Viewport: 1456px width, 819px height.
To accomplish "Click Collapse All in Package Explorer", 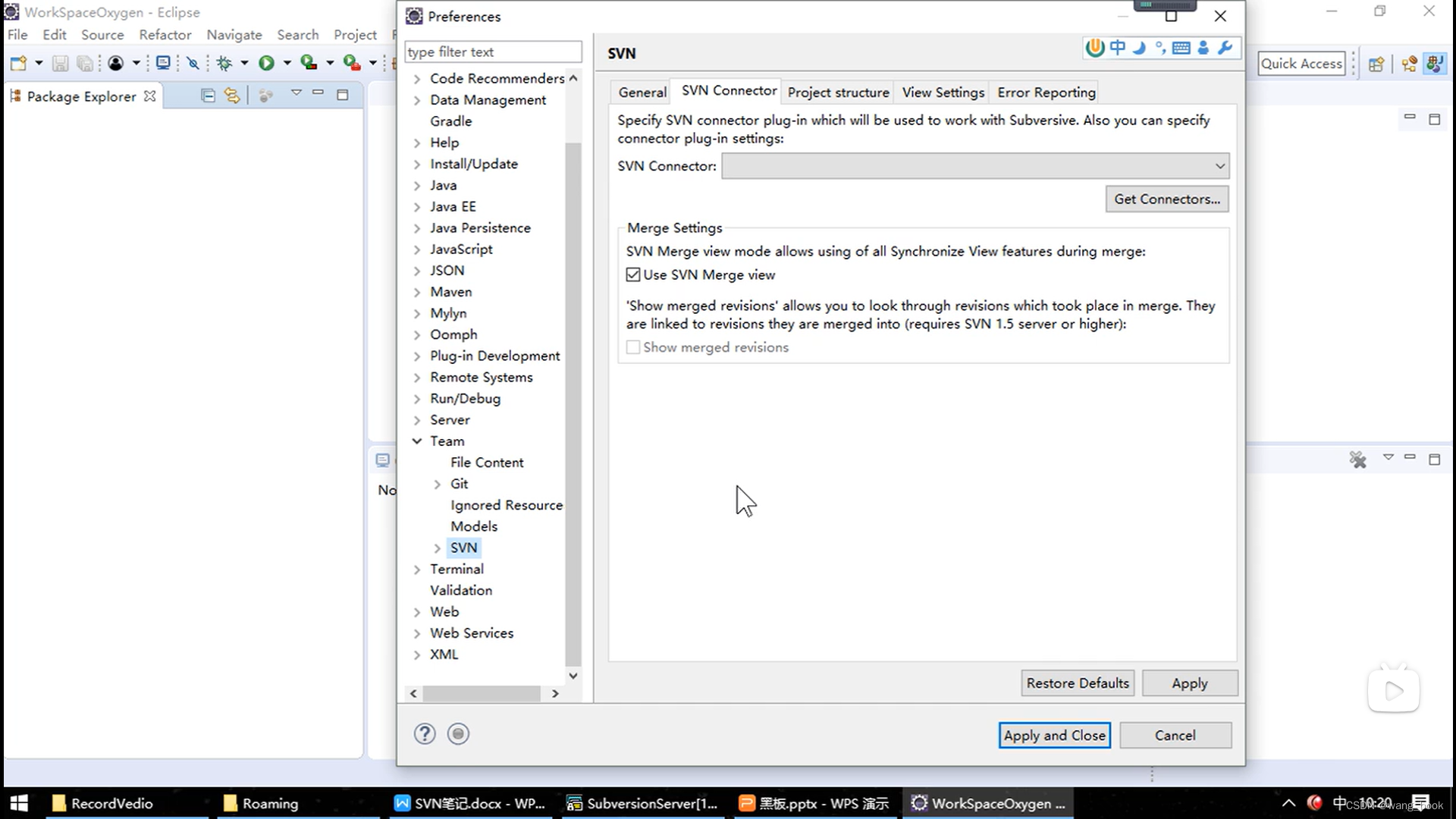I will (208, 96).
